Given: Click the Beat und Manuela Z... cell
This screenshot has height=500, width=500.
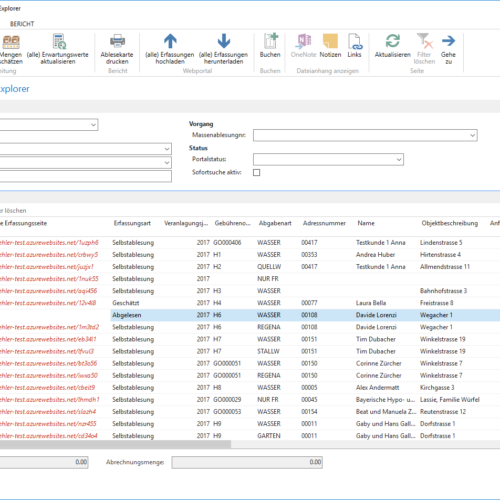Looking at the screenshot, I should click(x=386, y=412).
